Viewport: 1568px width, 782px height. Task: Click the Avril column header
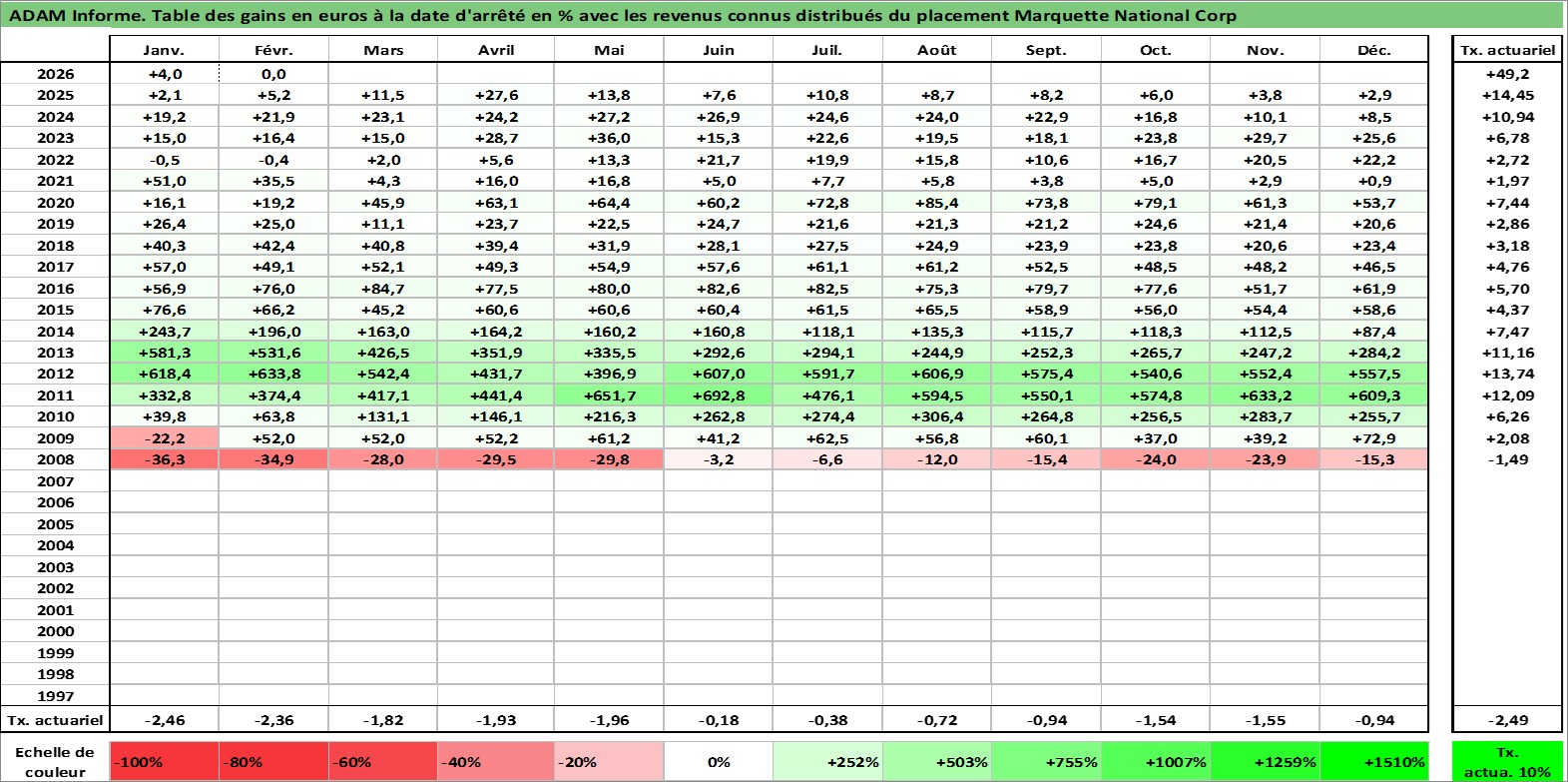pos(496,50)
